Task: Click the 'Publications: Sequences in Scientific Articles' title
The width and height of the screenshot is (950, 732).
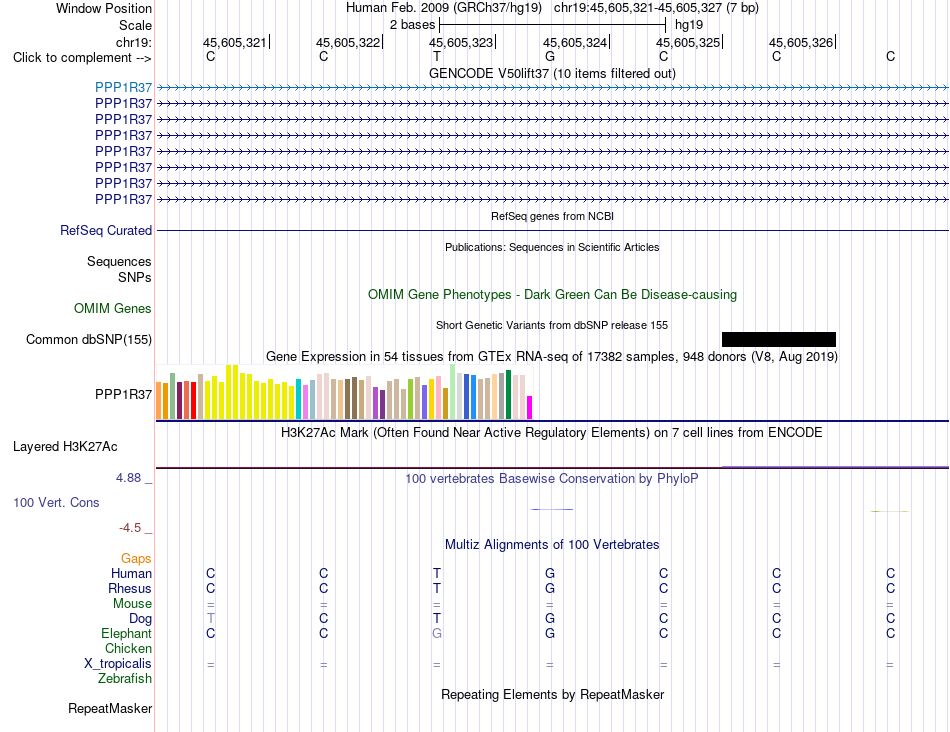Action: pyautogui.click(x=553, y=247)
